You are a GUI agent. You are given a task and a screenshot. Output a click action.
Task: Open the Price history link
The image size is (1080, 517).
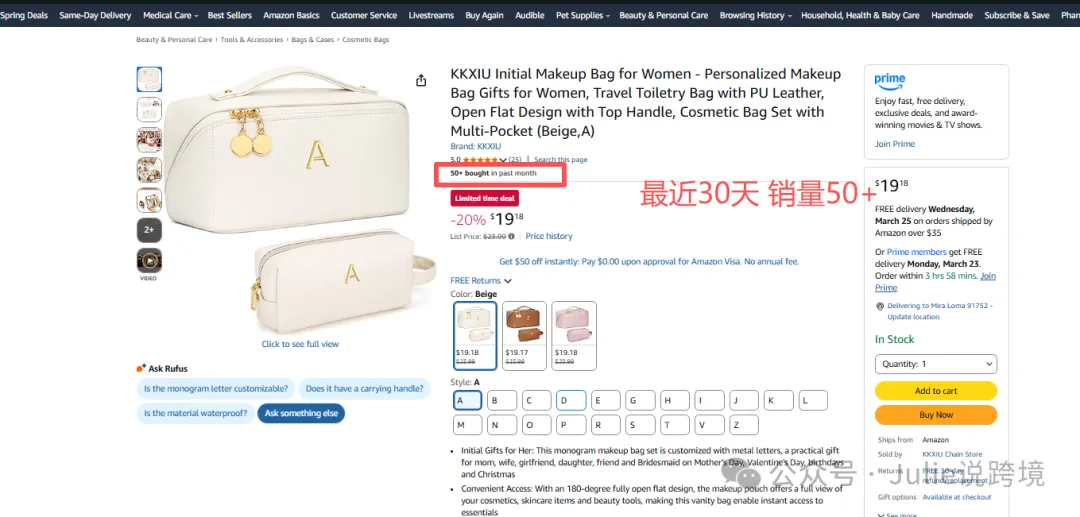coord(548,236)
